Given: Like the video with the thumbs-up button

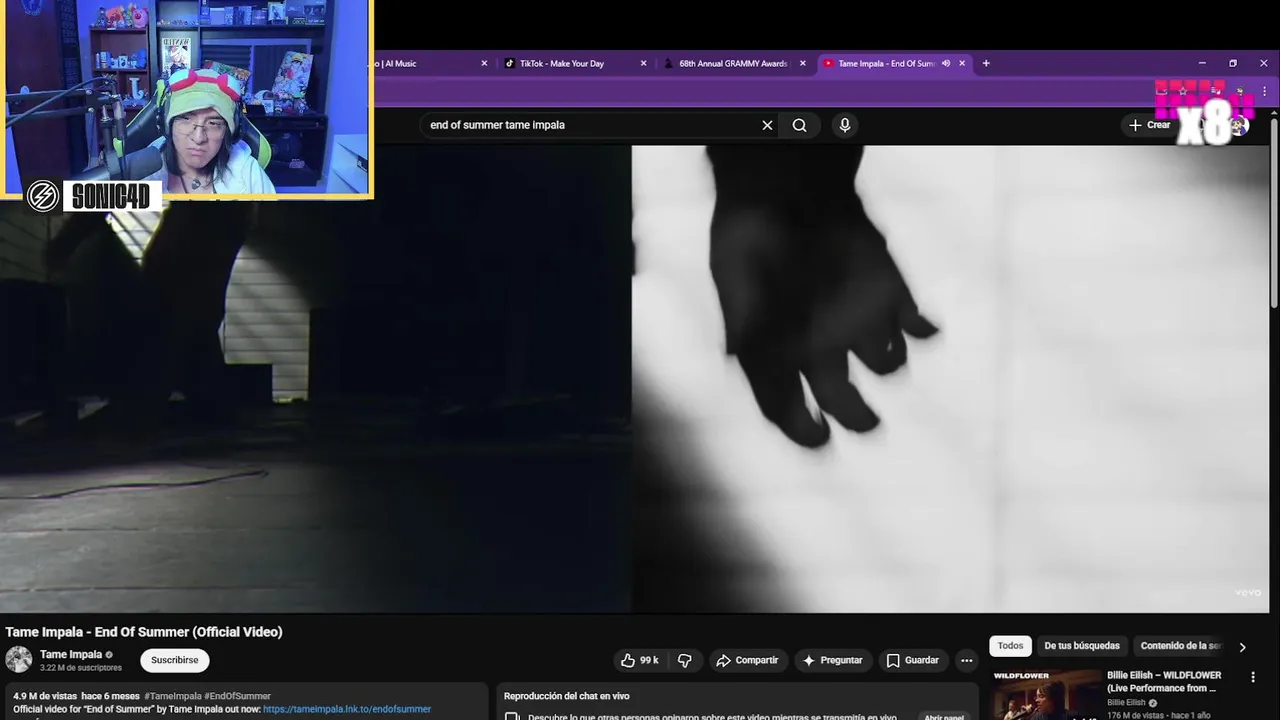Looking at the screenshot, I should click(x=639, y=660).
